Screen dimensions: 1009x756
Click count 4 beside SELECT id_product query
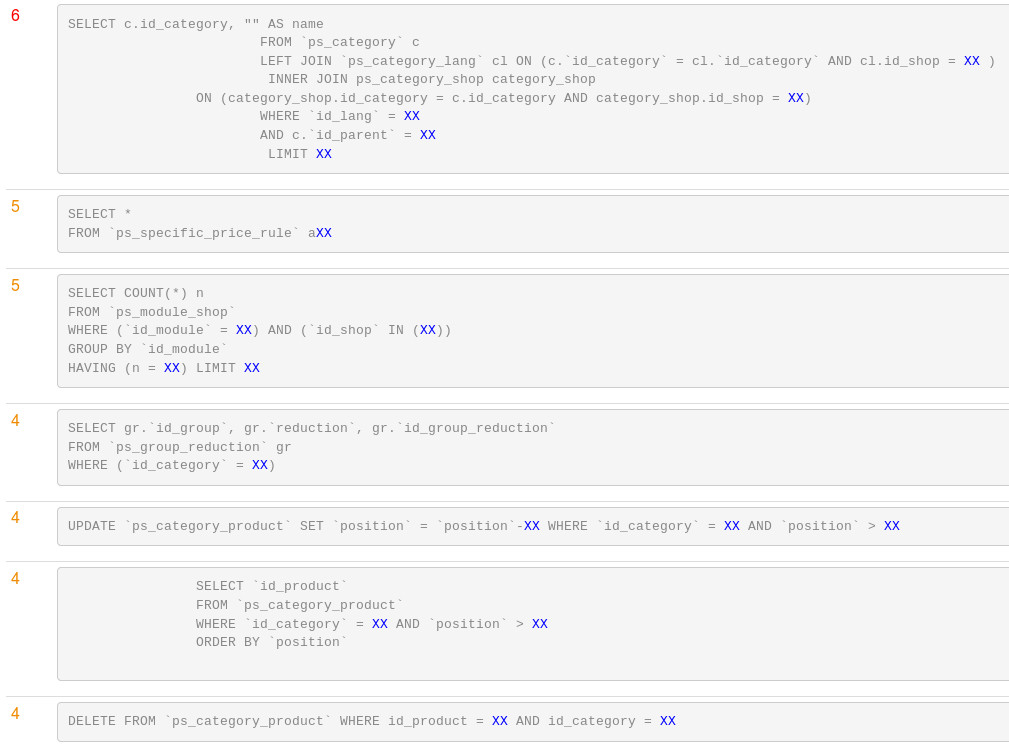15,579
